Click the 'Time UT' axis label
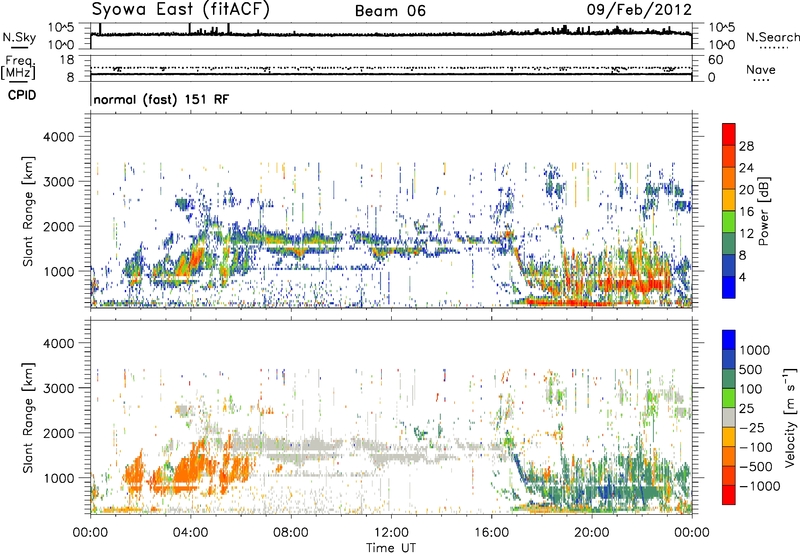This screenshot has height=554, width=800. pyautogui.click(x=391, y=548)
